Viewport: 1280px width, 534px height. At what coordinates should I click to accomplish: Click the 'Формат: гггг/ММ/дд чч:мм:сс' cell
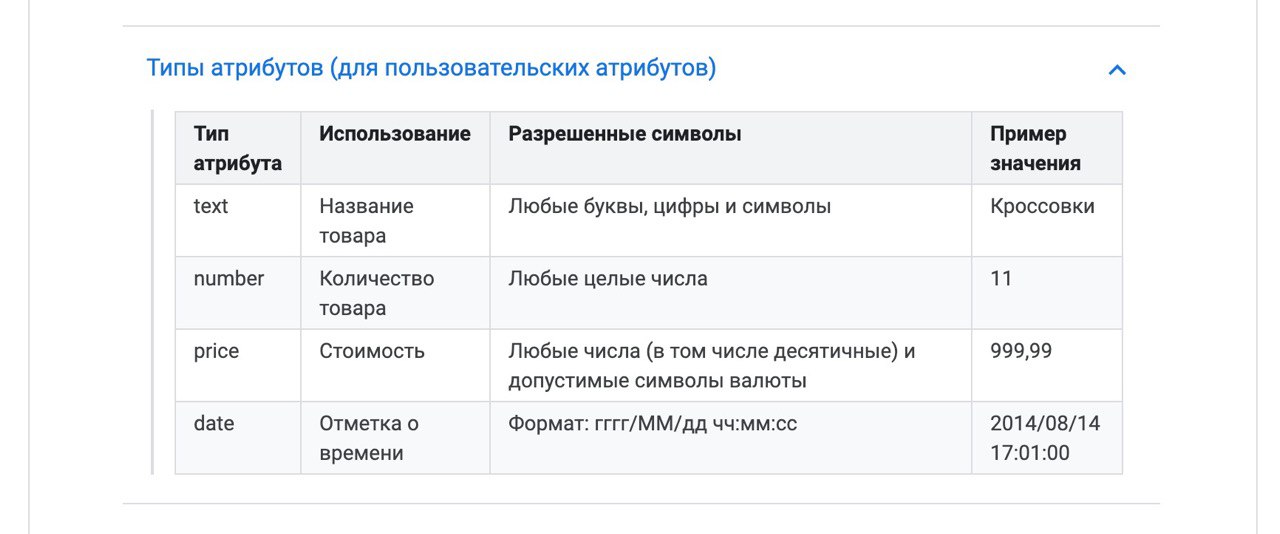pos(730,438)
